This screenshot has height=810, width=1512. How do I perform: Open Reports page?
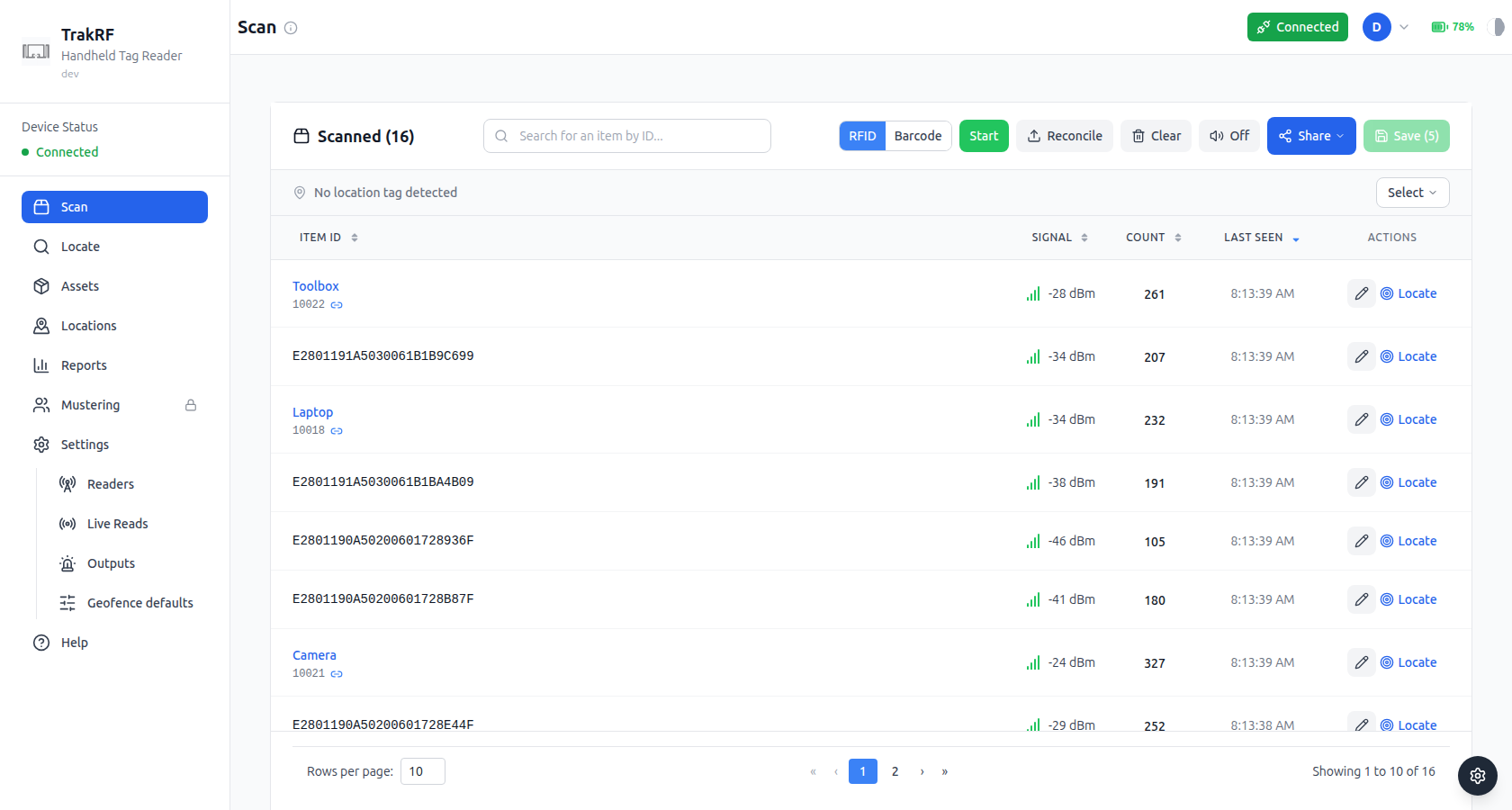coord(114,365)
